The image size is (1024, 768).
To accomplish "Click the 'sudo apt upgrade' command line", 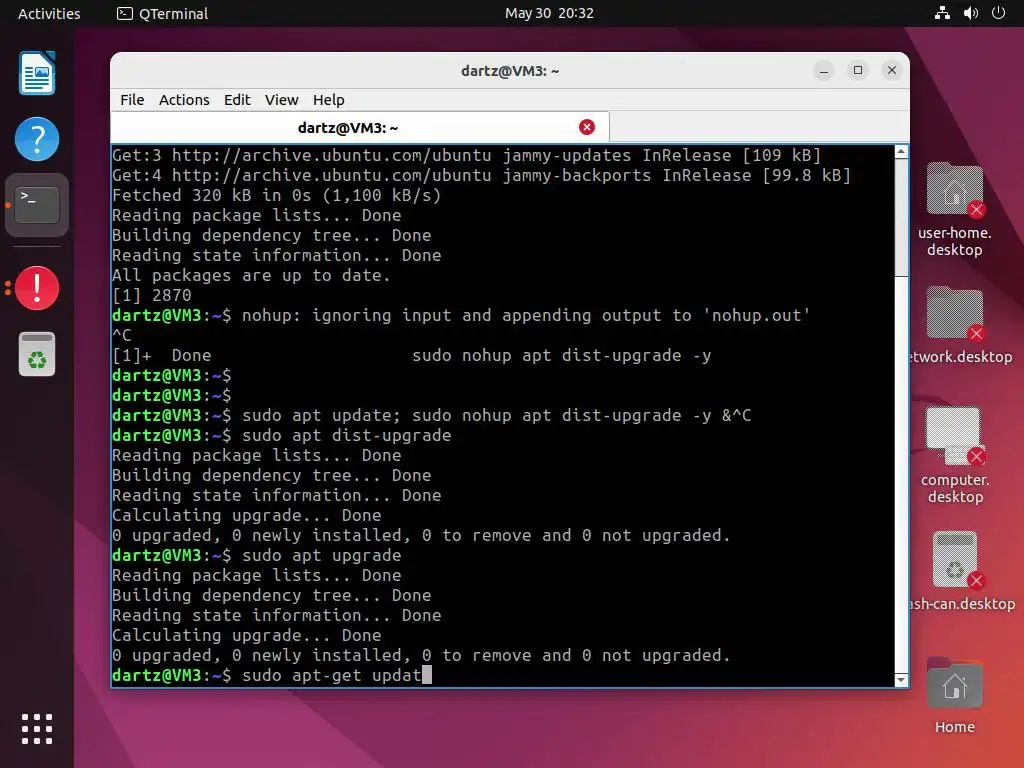I will tap(257, 555).
